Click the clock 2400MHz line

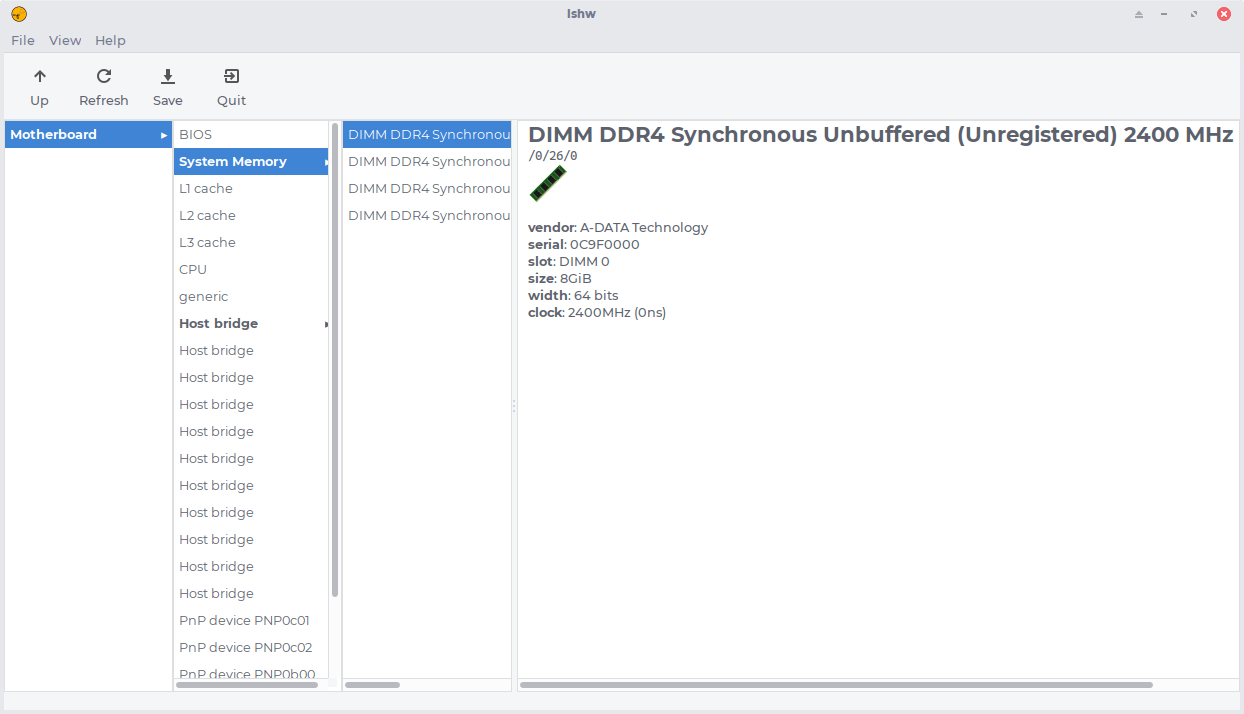tap(597, 312)
